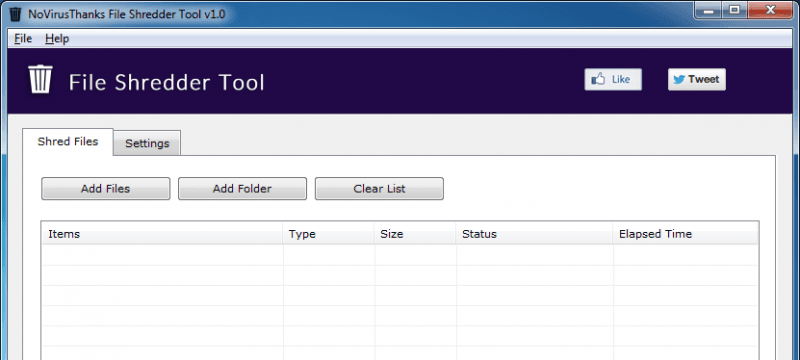Image resolution: width=800 pixels, height=360 pixels.
Task: Click the title bar trash can icon
Action: (16, 14)
